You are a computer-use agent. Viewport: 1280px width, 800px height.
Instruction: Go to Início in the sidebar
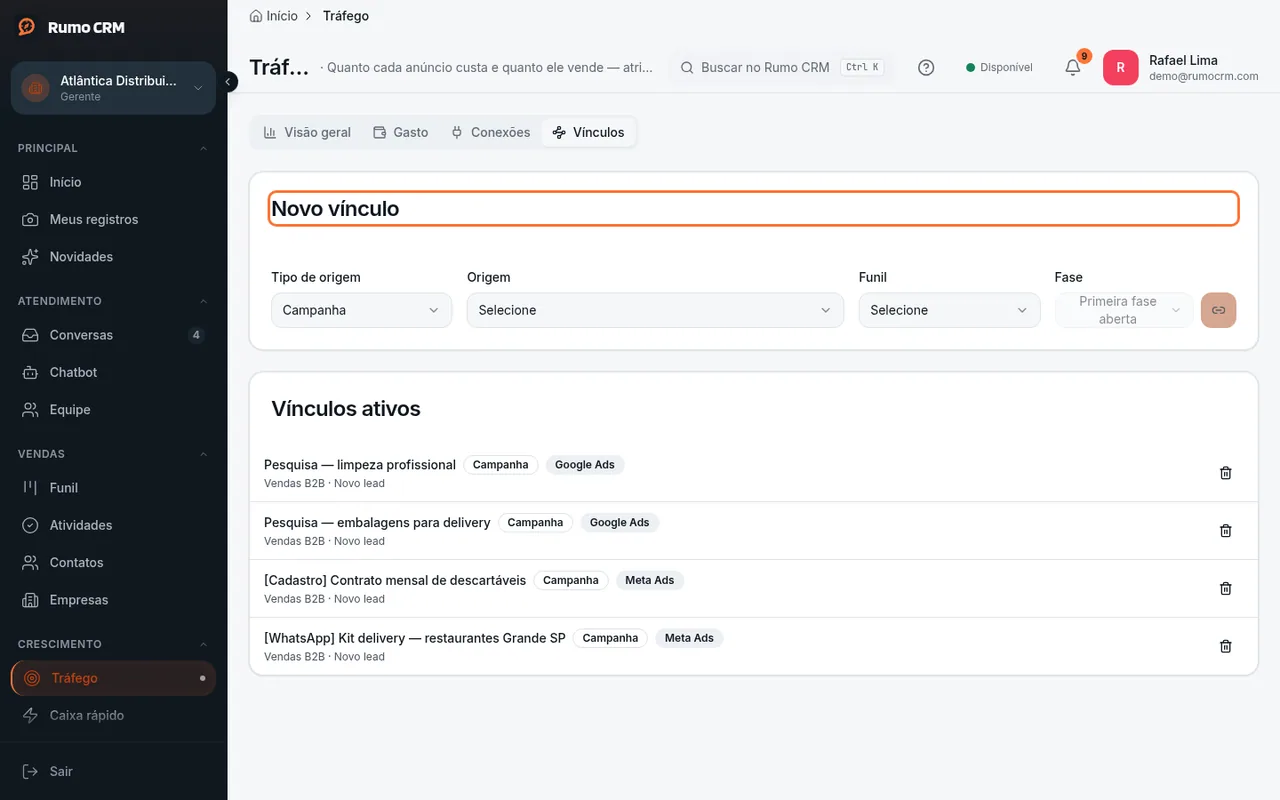[x=113, y=182]
